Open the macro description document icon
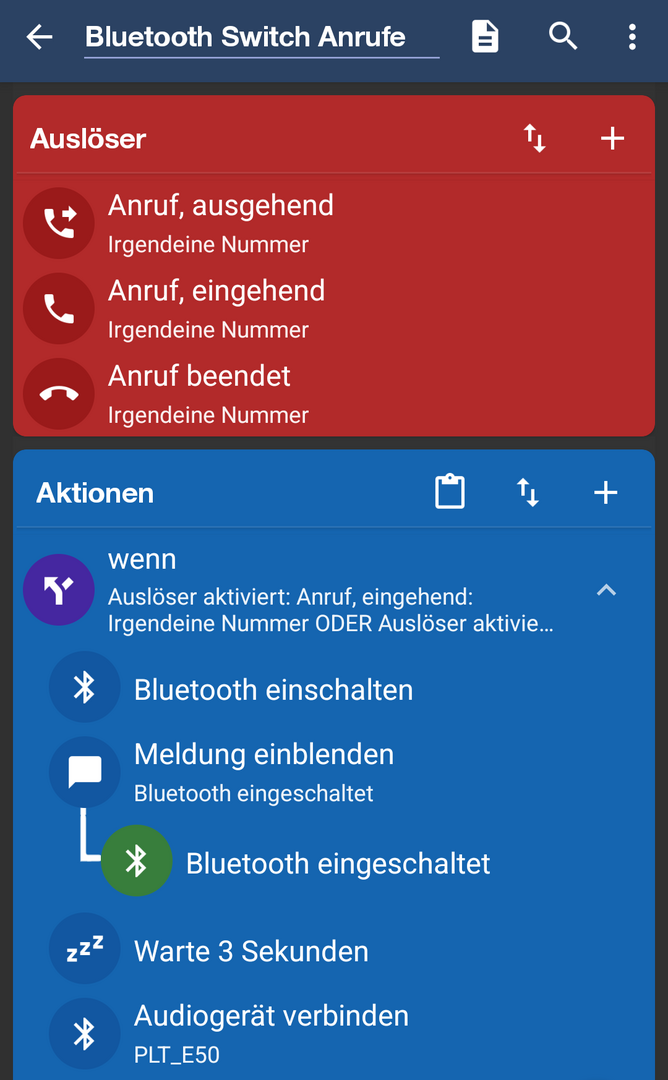Viewport: 668px width, 1080px height. click(x=485, y=38)
